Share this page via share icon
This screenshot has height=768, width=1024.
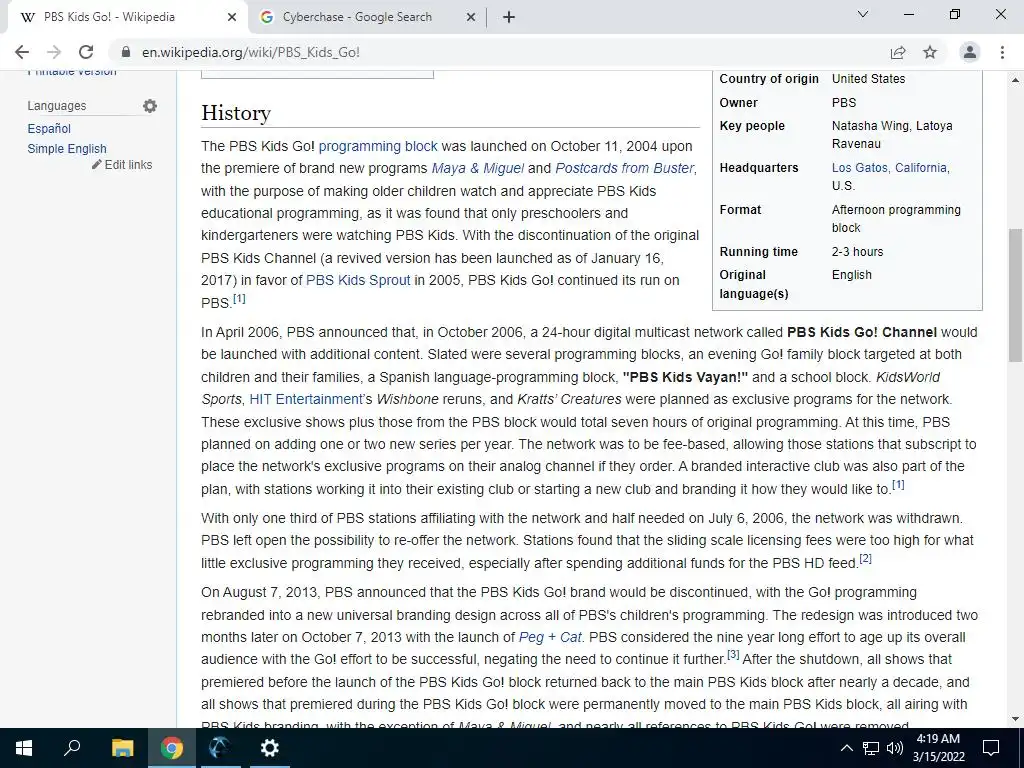pyautogui.click(x=898, y=52)
